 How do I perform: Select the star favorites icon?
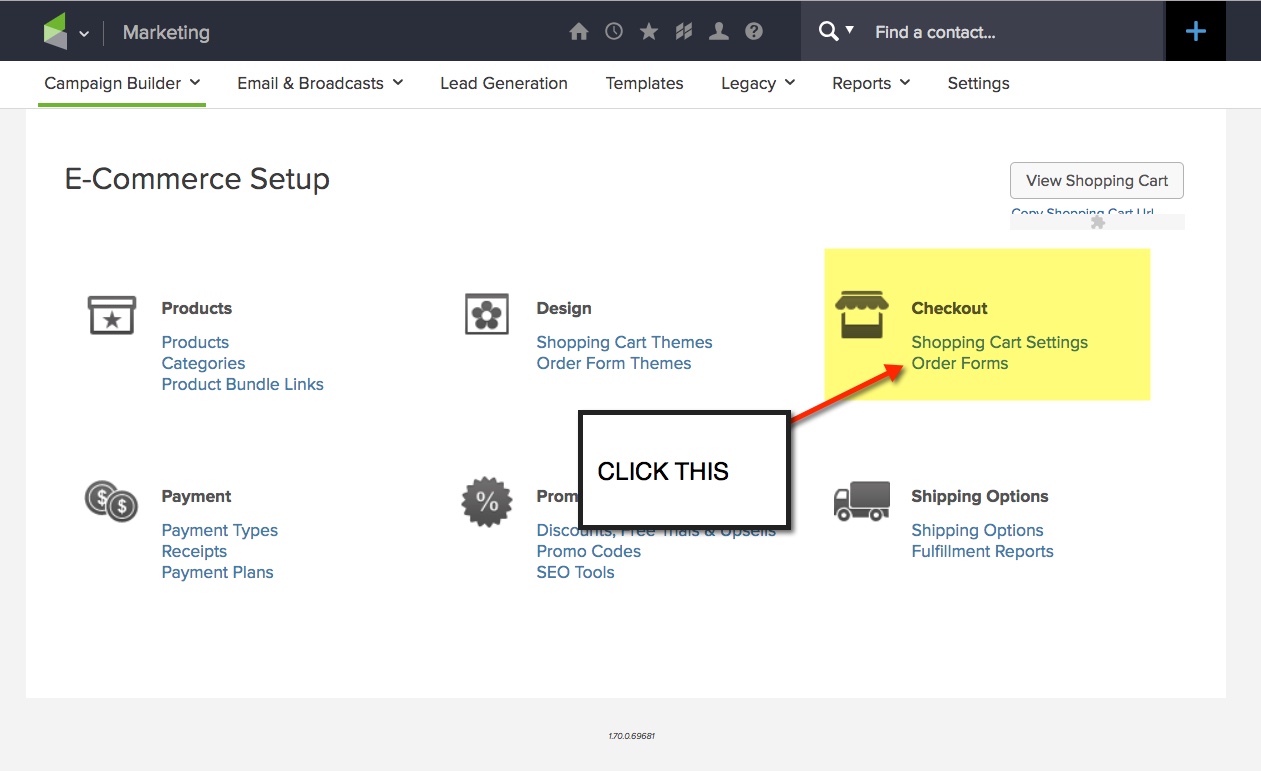pos(648,31)
